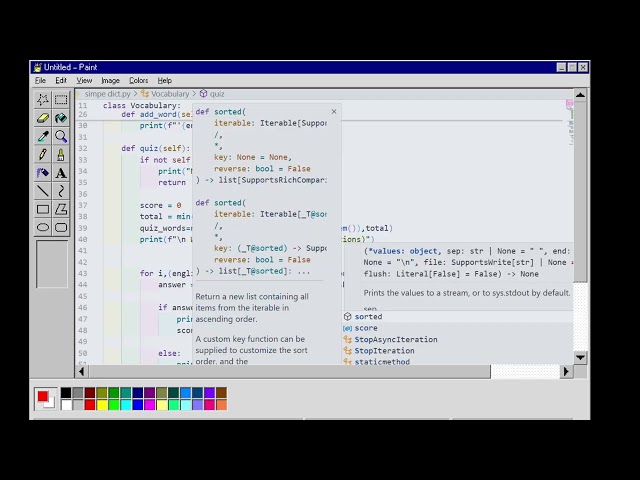The width and height of the screenshot is (640, 480).
Task: Select the teal color swatch
Action: click(126, 393)
